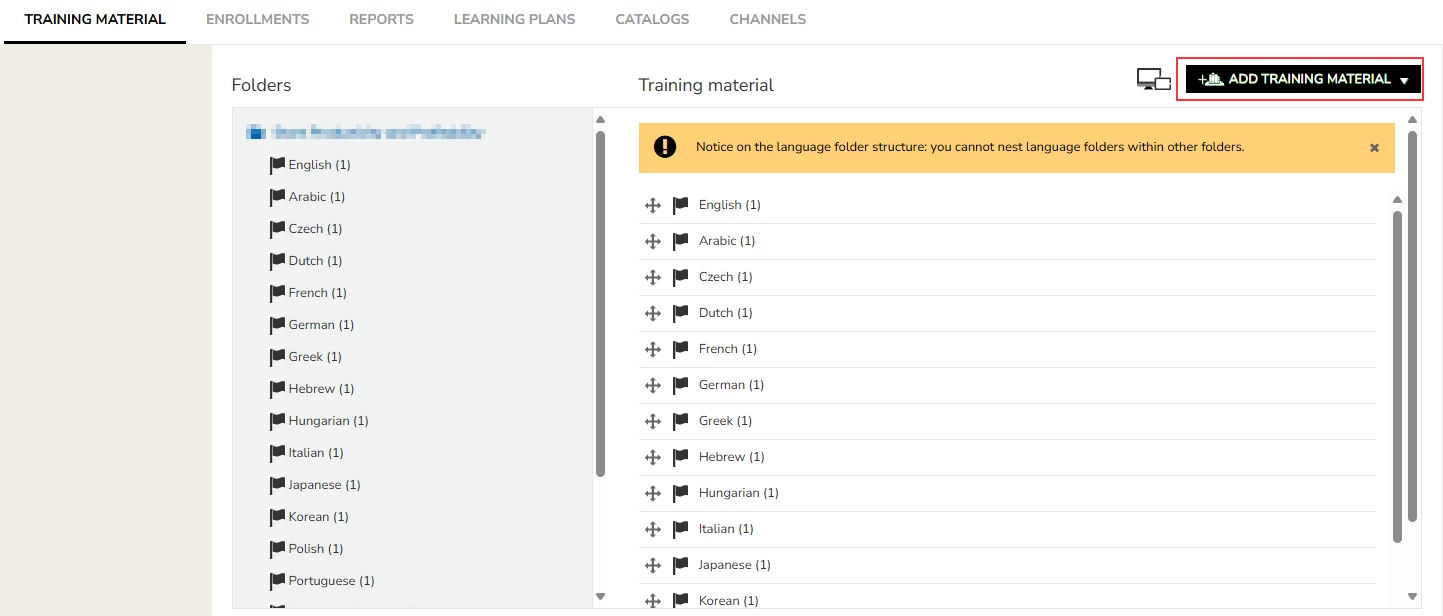This screenshot has height=616, width=1443.
Task: Click the flag icon of Greek in material list
Action: point(681,421)
